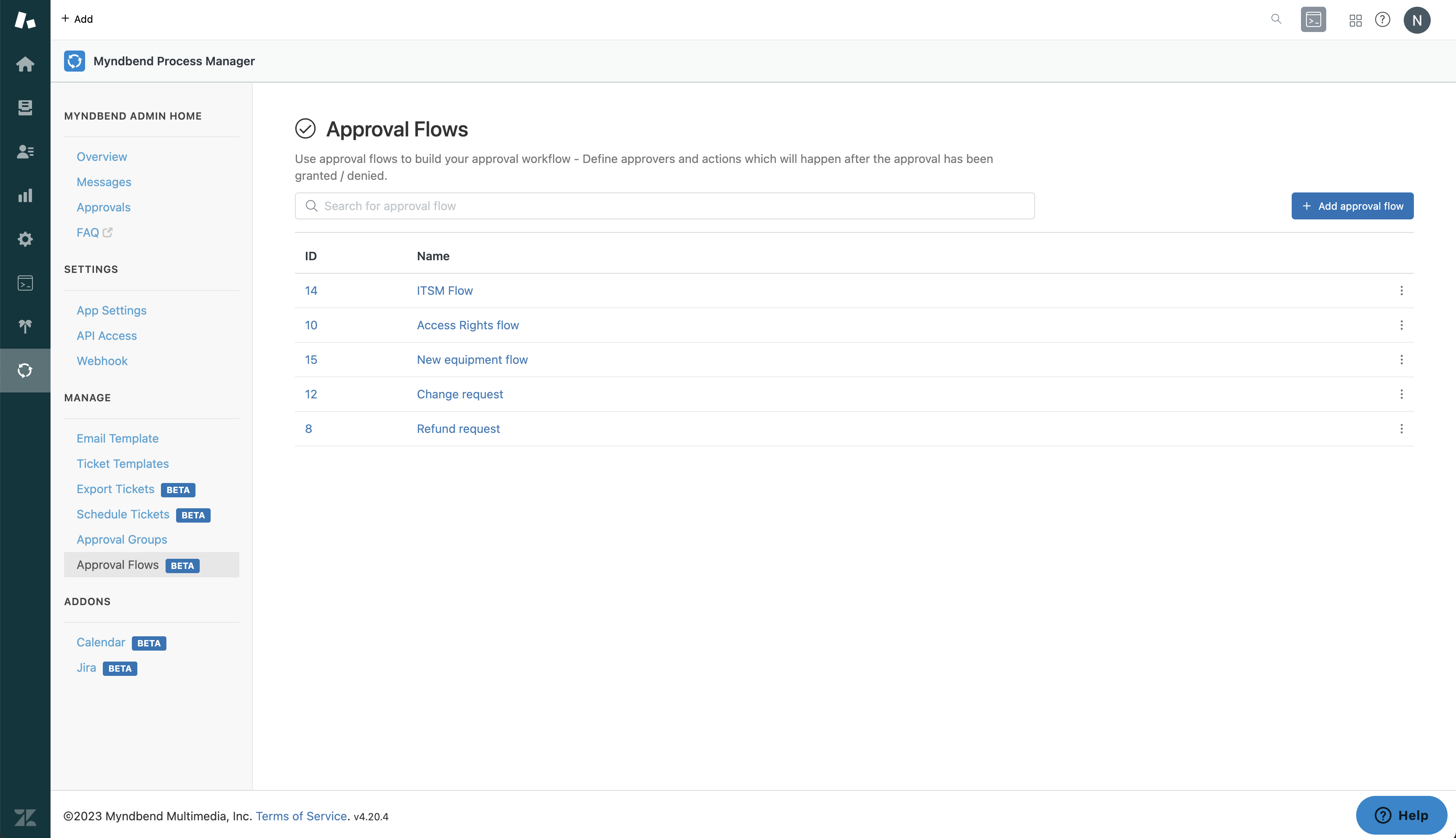Open the Customers icon in the sidebar

click(25, 151)
